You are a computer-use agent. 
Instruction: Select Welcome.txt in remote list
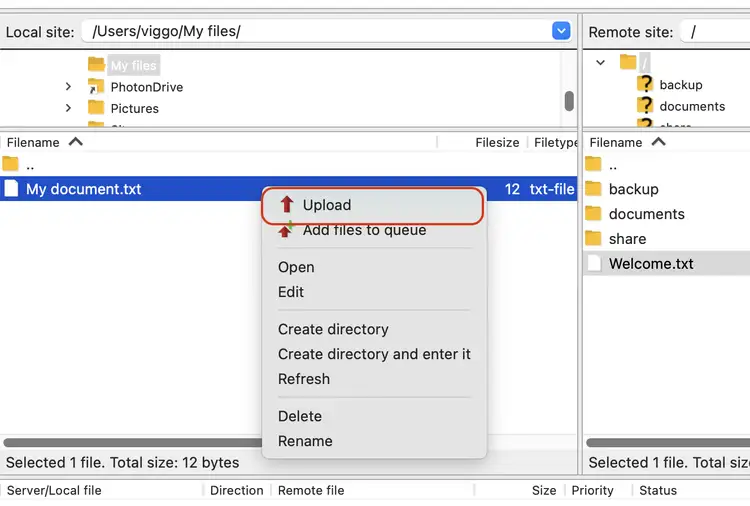click(666, 264)
